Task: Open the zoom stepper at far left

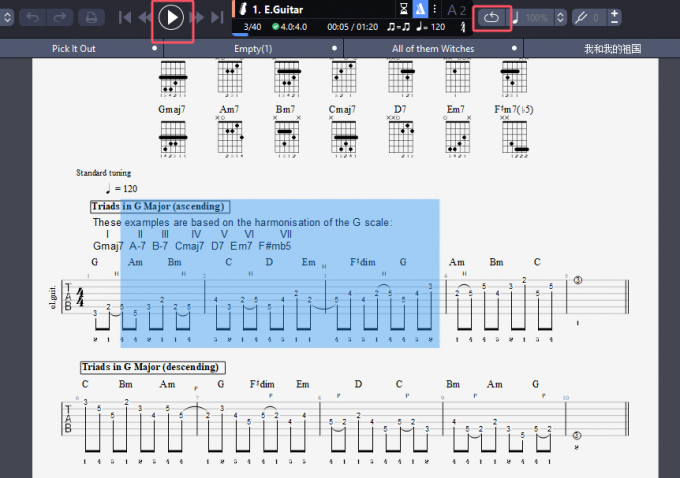Action: (x=5, y=18)
